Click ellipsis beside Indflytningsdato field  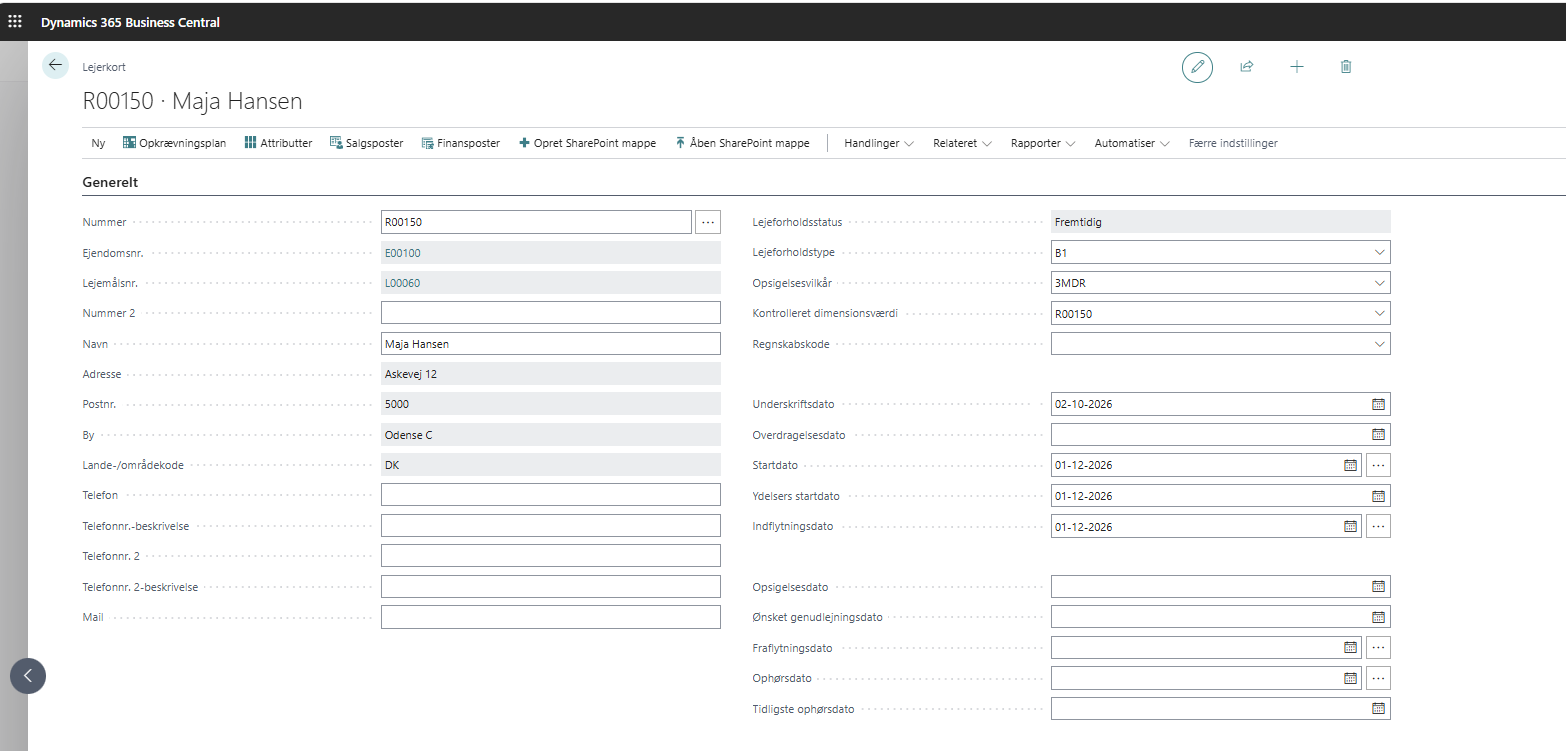click(1378, 526)
